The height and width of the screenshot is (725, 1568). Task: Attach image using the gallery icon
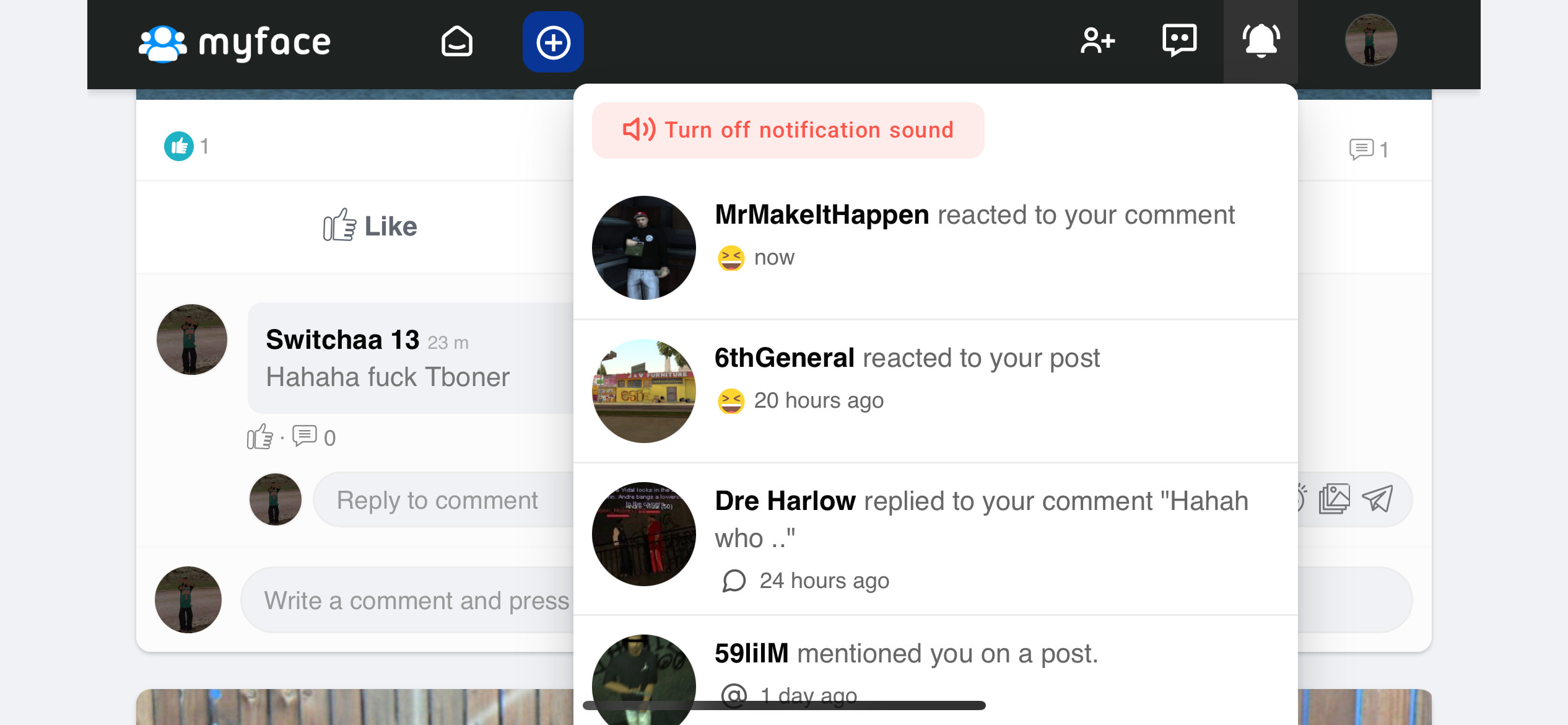pos(1335,499)
